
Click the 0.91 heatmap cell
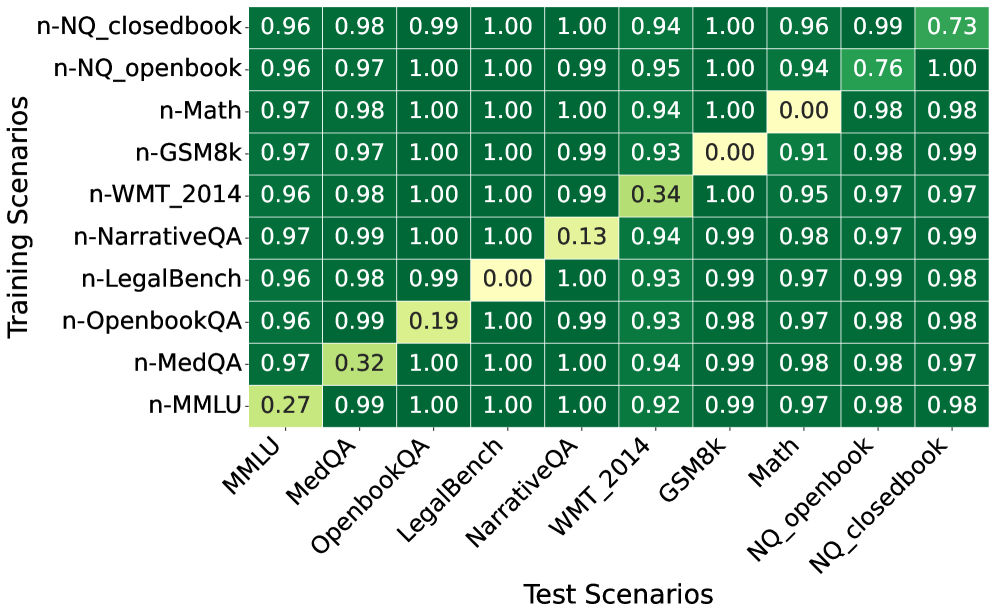coord(803,154)
